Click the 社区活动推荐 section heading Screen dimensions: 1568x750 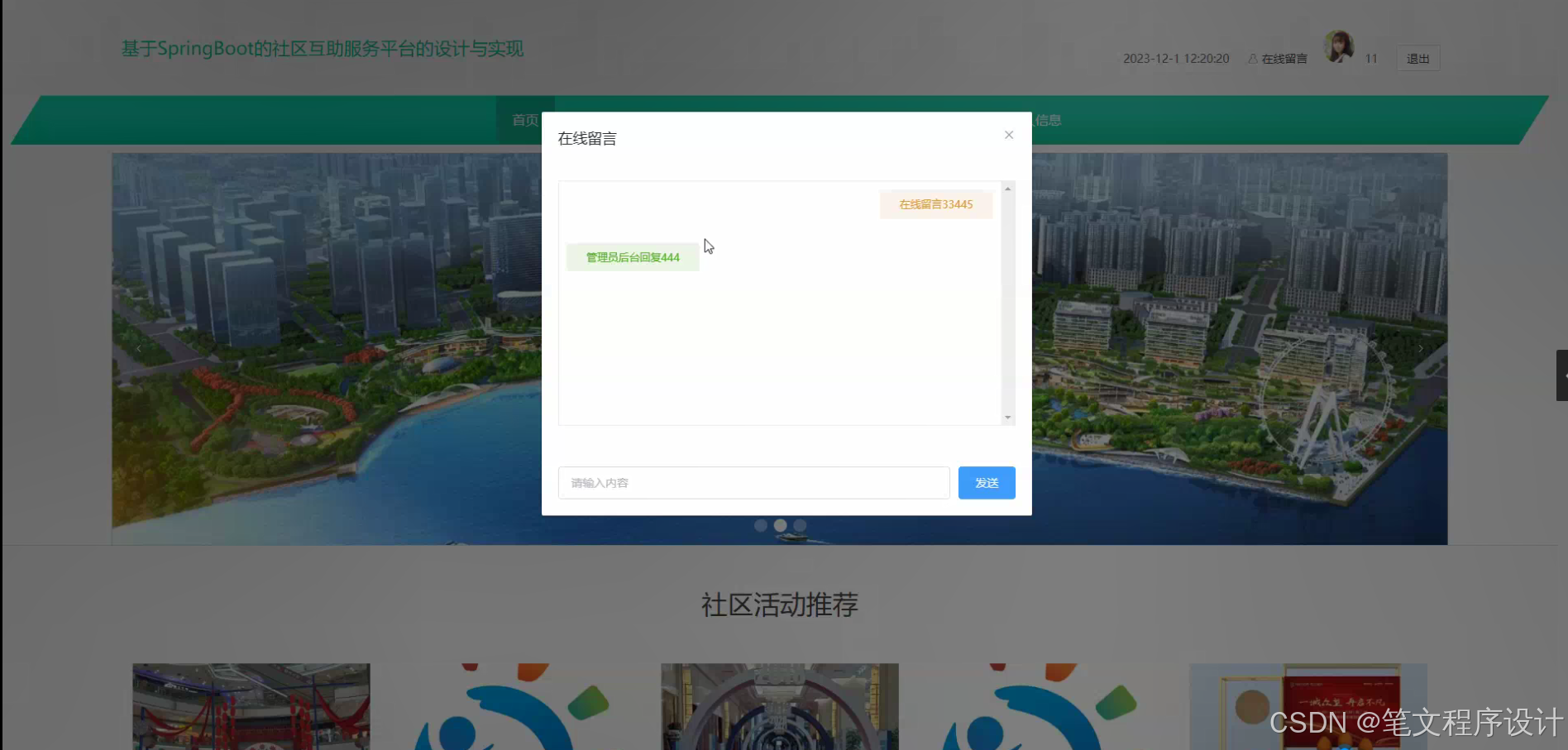point(780,605)
